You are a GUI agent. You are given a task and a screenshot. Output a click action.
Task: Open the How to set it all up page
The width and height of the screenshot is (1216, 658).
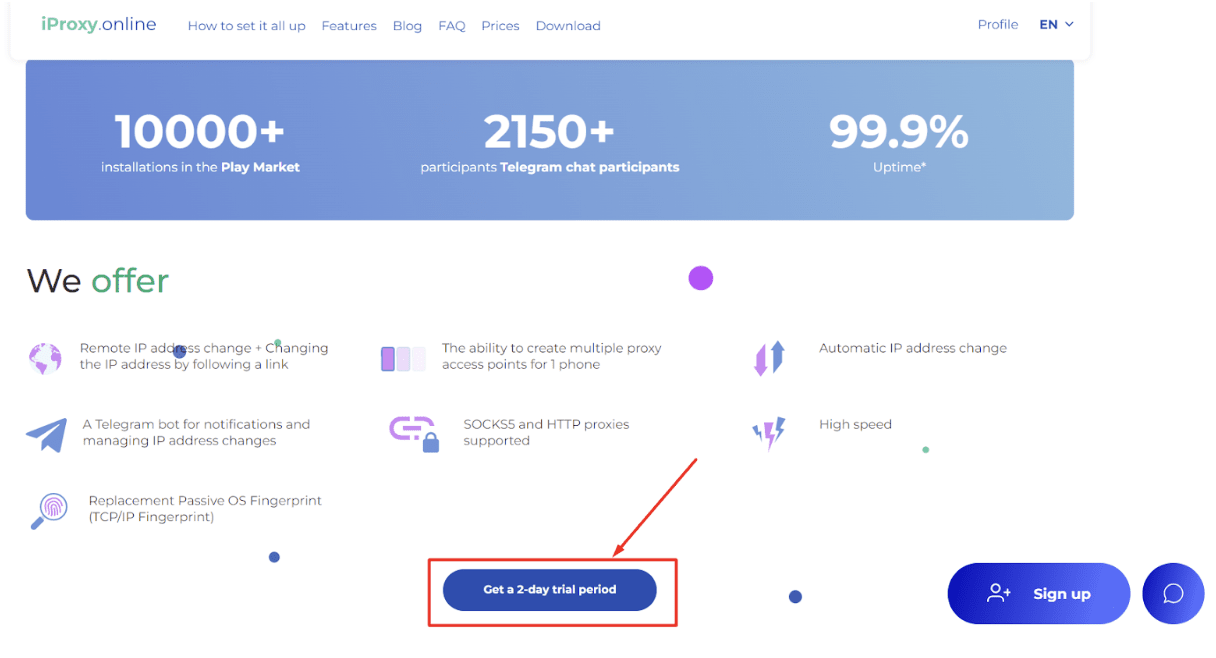(246, 26)
